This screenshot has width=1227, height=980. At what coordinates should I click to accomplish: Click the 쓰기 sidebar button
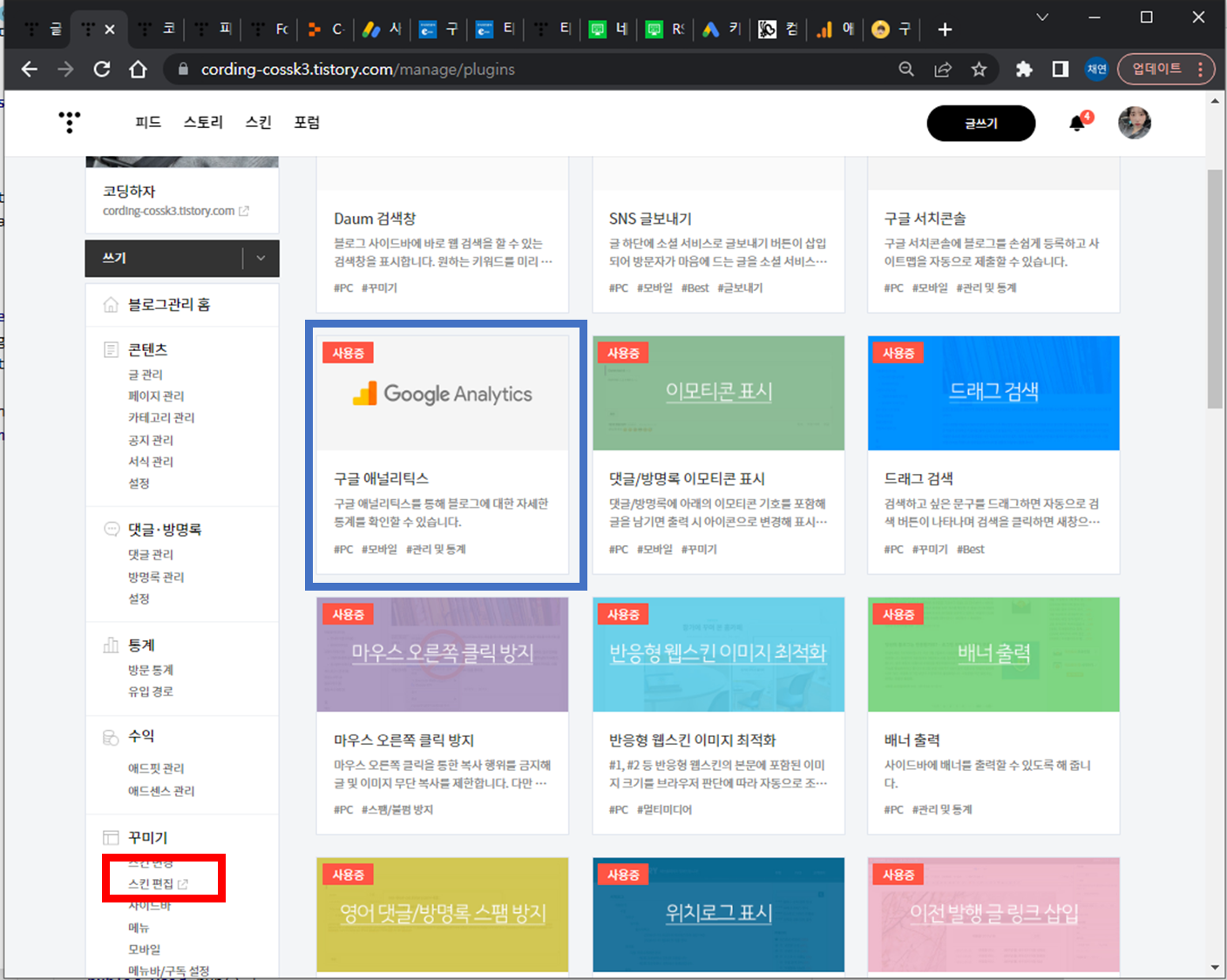[164, 258]
